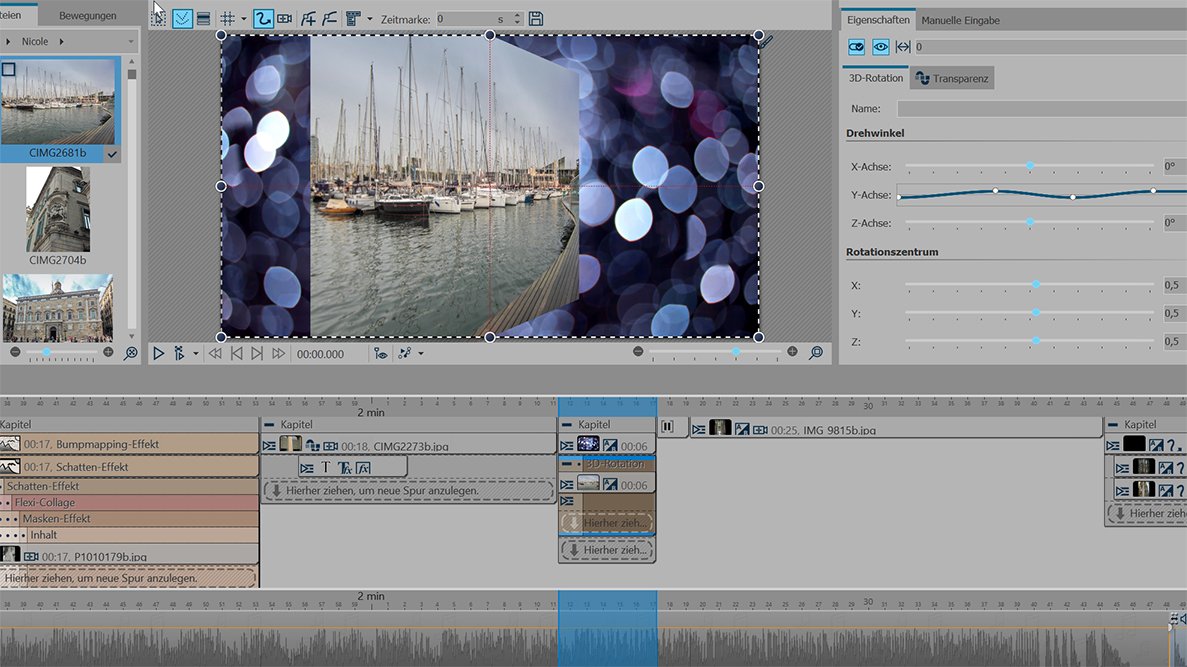Toggle the eye visibility button in Eigenschaften
The image size is (1187, 667).
880,47
